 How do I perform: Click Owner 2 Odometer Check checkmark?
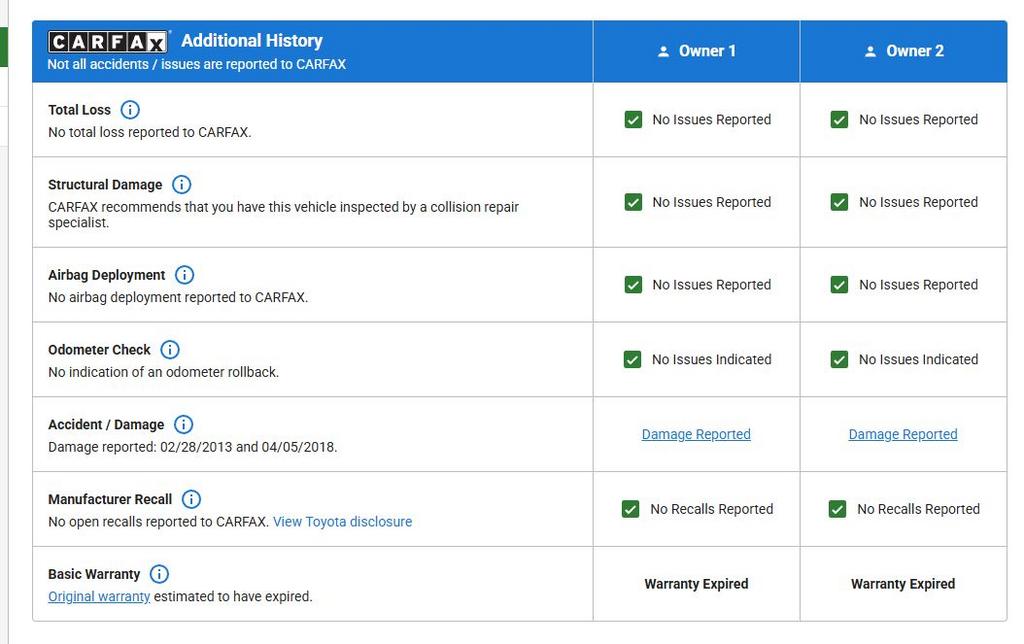[840, 360]
